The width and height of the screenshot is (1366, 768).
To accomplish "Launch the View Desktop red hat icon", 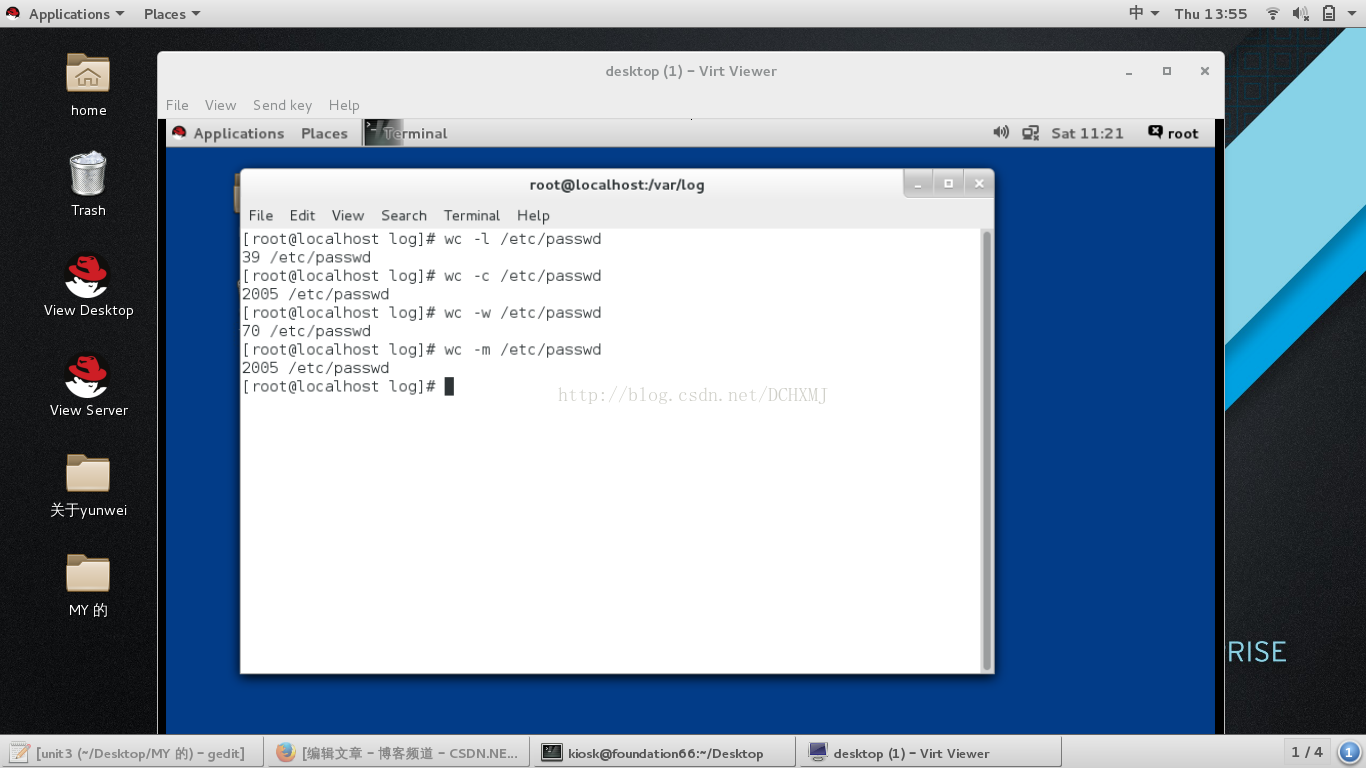I will (x=87, y=275).
